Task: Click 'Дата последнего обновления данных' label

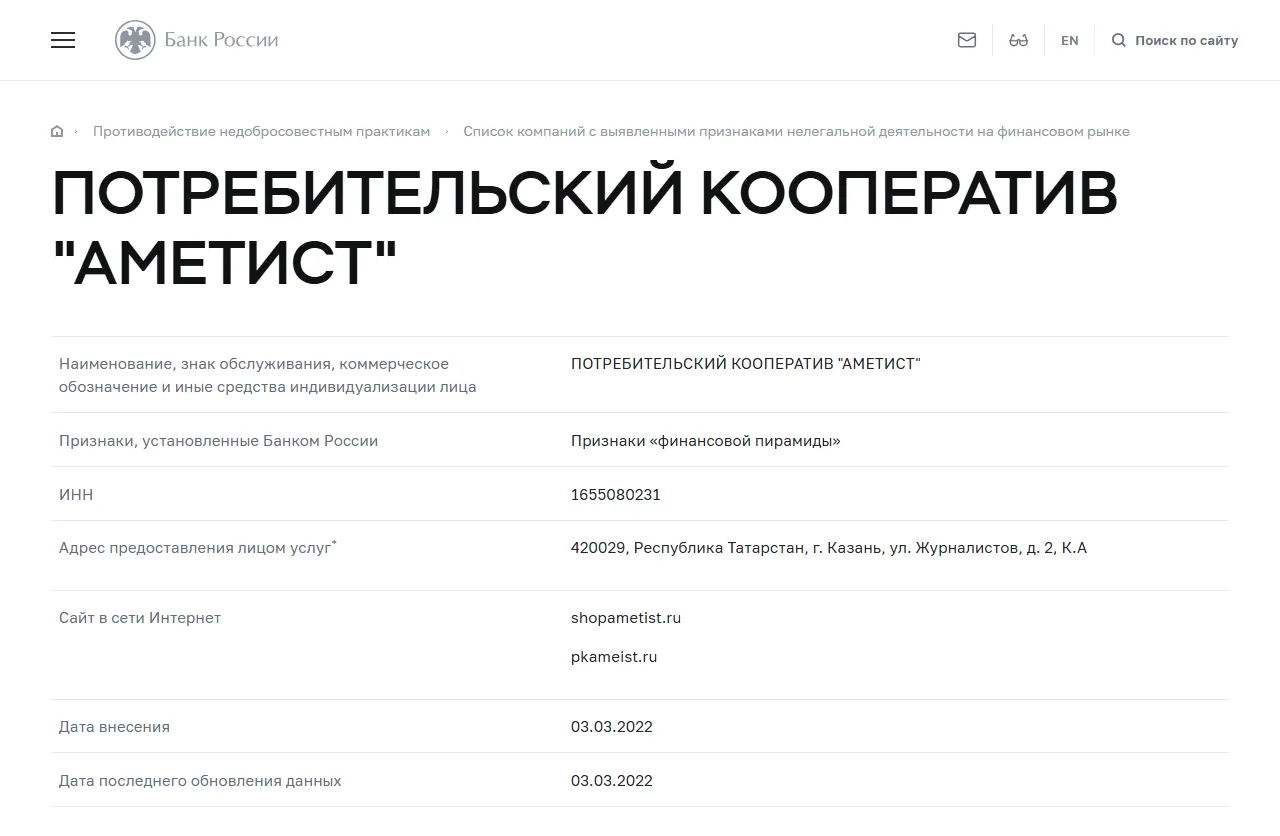Action: click(200, 781)
